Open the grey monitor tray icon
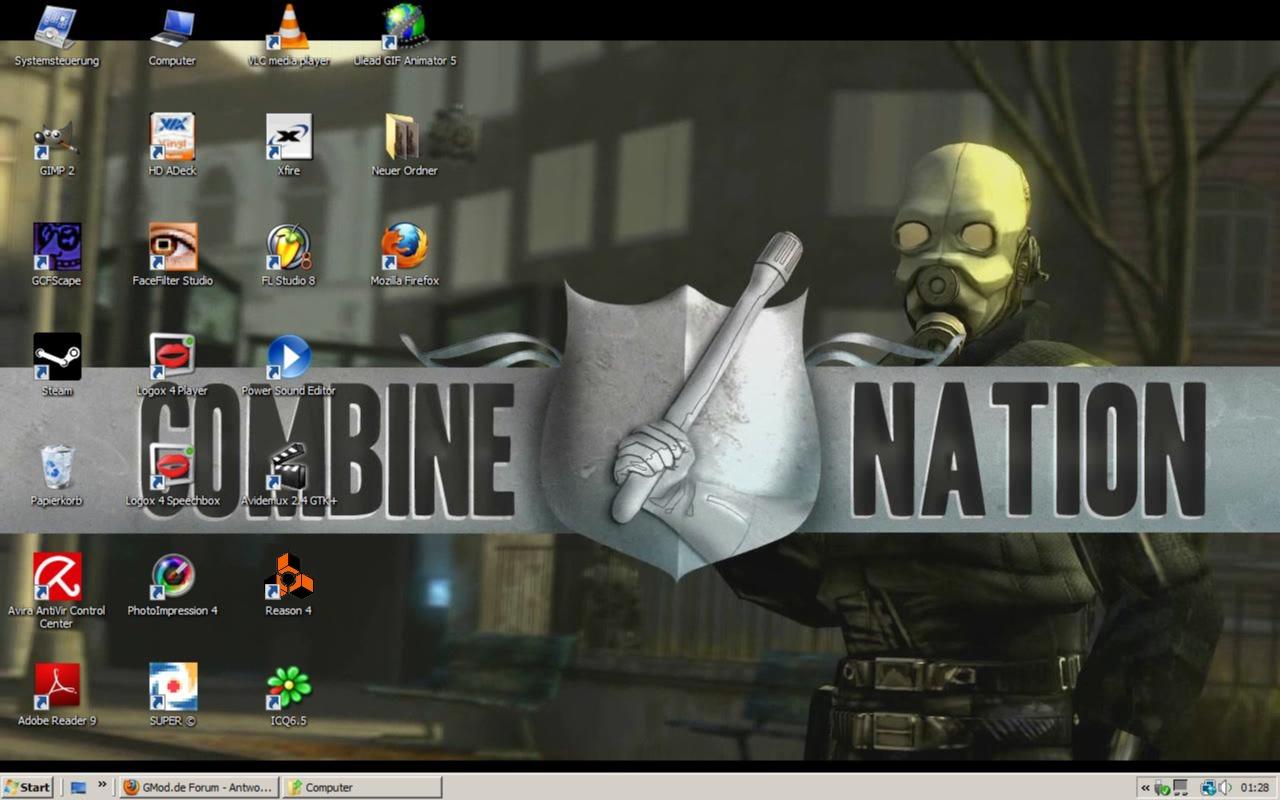Image resolution: width=1280 pixels, height=800 pixels. (x=1181, y=788)
